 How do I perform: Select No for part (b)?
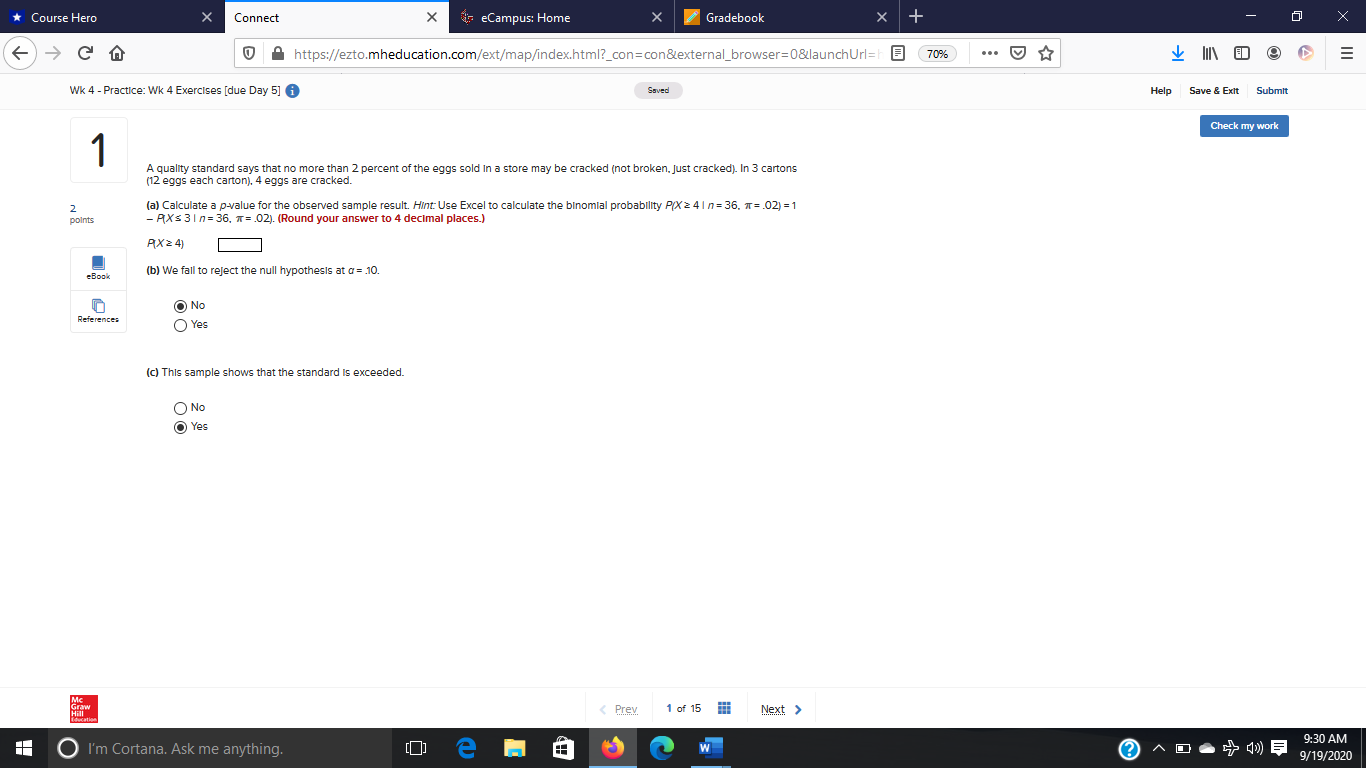[180, 305]
